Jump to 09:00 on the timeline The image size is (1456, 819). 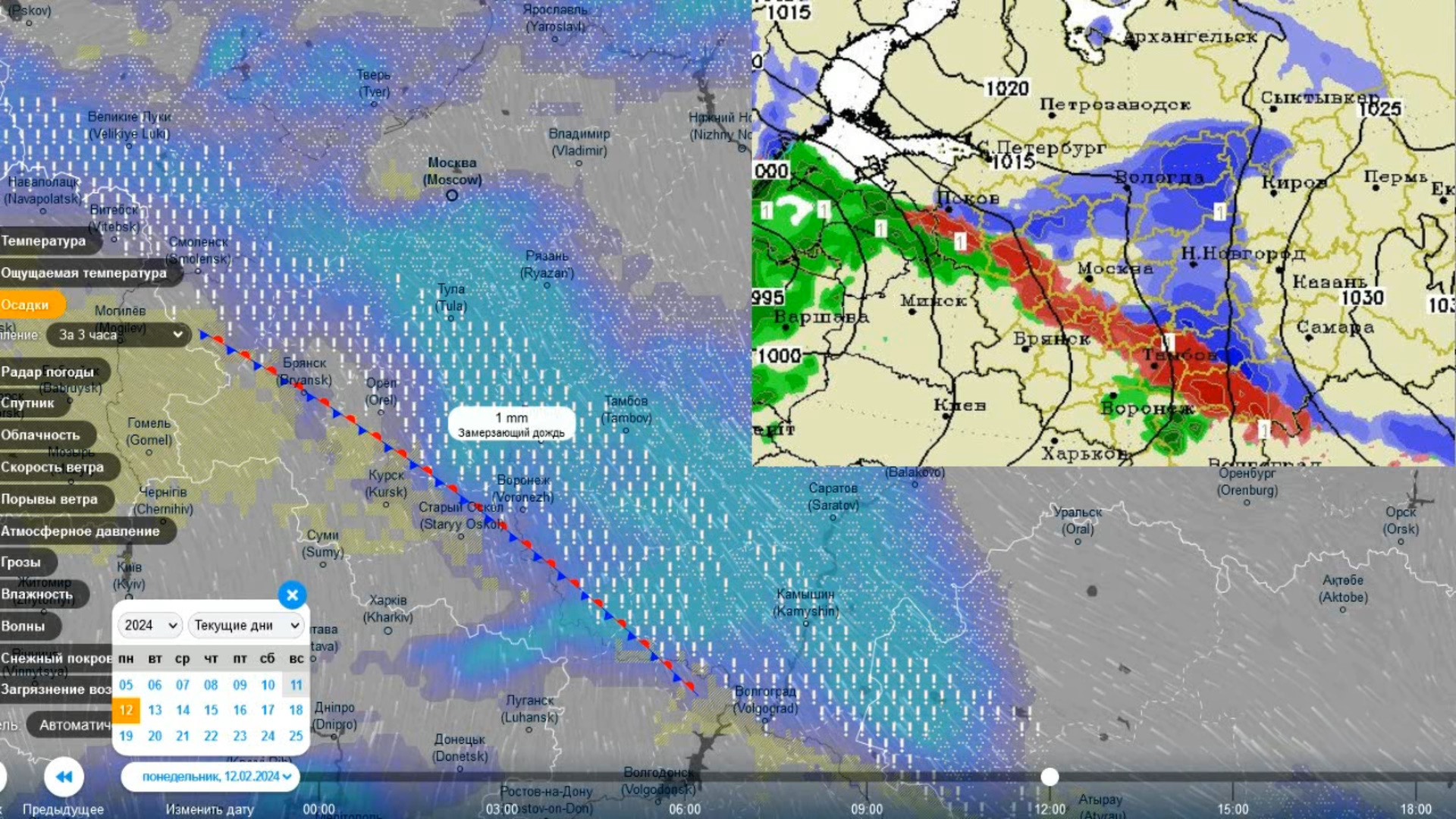pos(866,809)
